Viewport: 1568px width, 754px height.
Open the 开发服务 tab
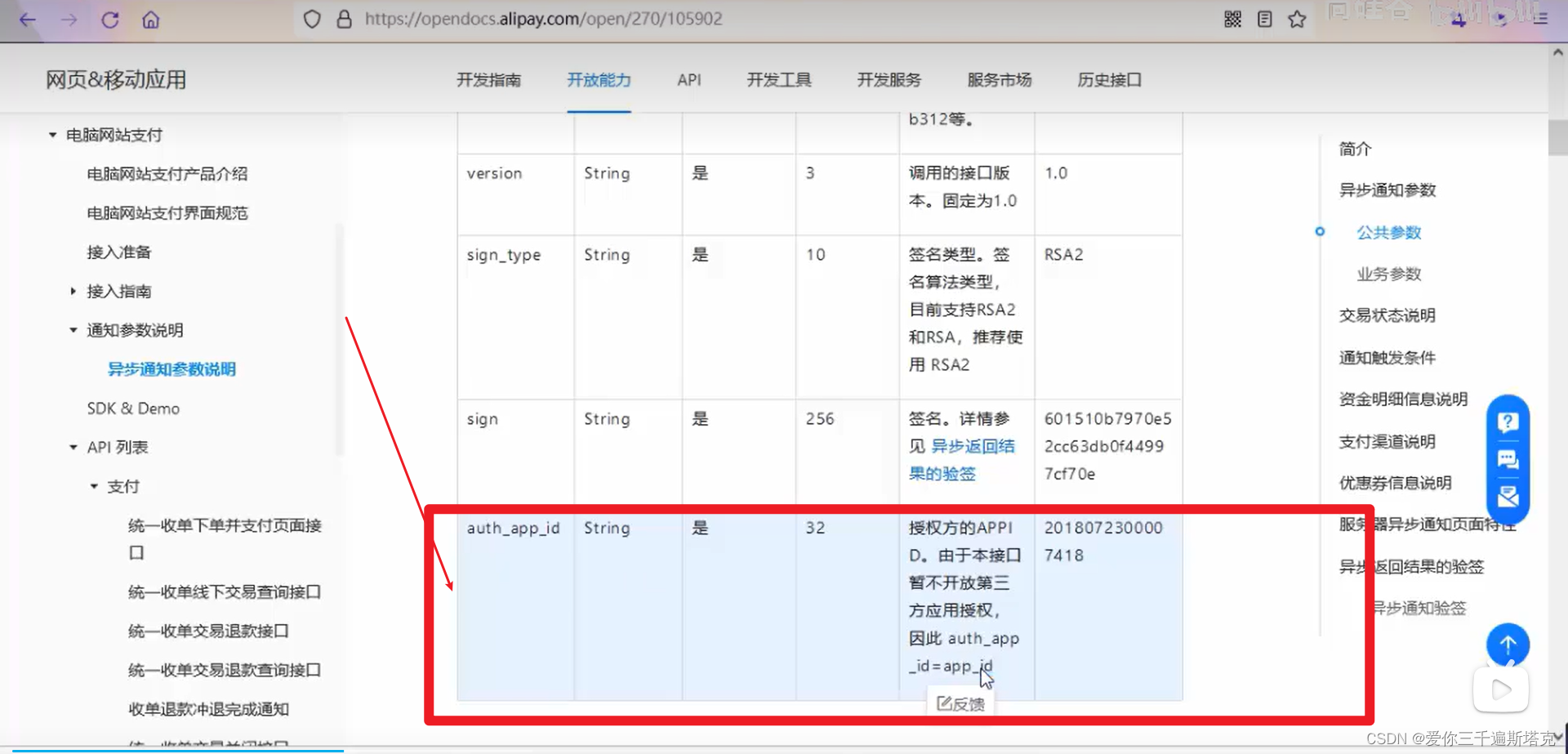click(x=889, y=80)
